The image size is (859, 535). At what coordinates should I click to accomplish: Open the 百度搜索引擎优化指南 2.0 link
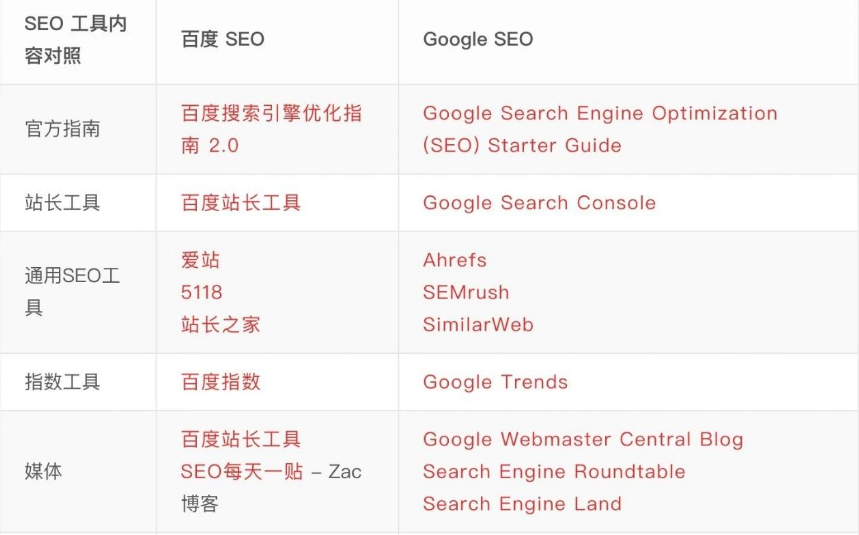[271, 129]
